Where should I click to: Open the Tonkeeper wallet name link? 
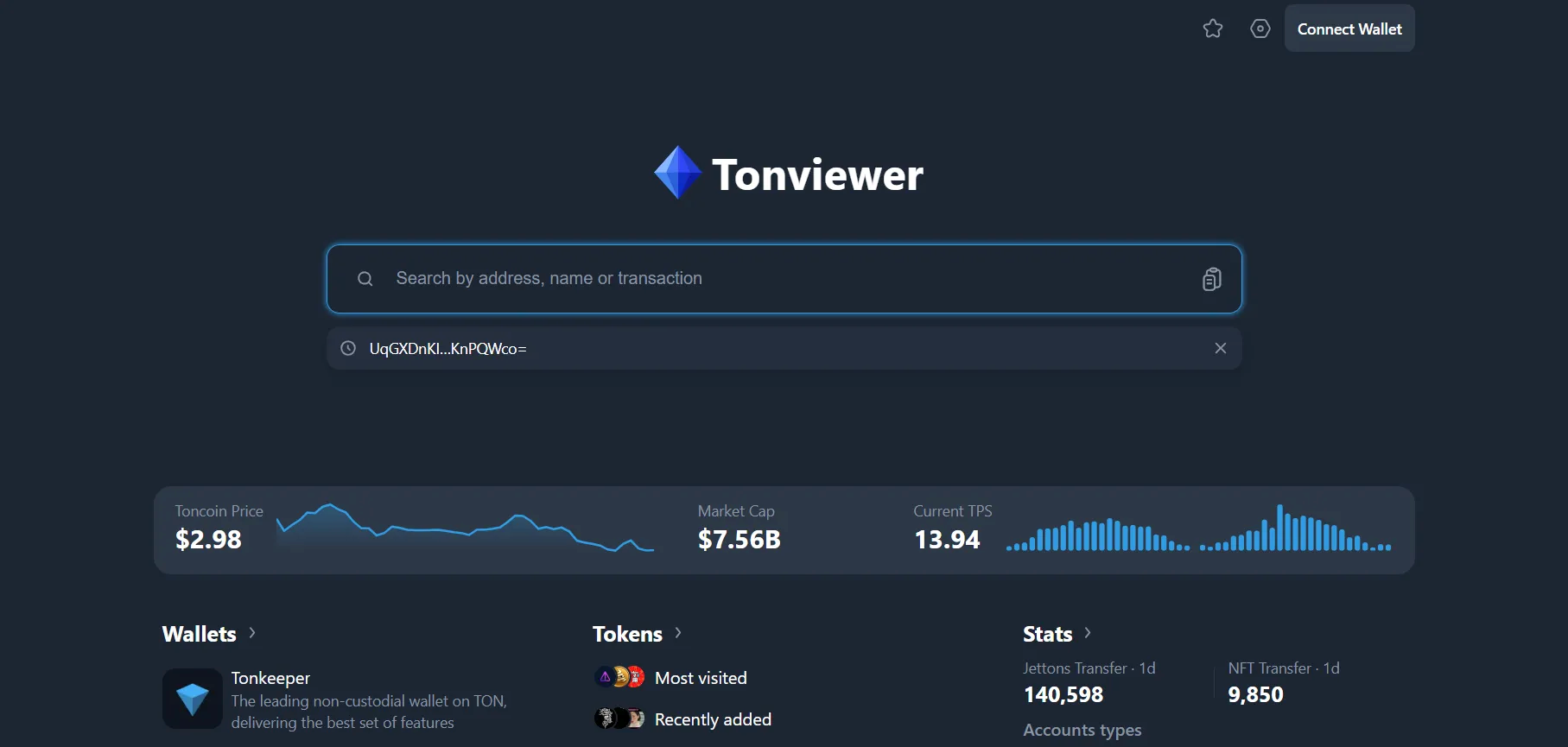(270, 678)
